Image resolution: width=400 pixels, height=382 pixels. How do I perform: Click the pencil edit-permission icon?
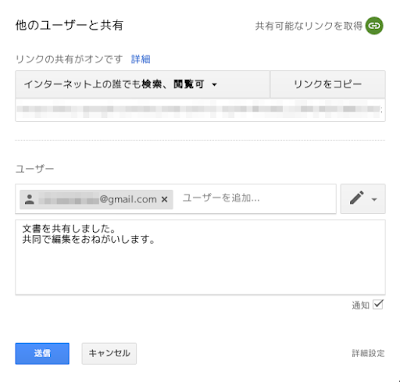point(357,198)
